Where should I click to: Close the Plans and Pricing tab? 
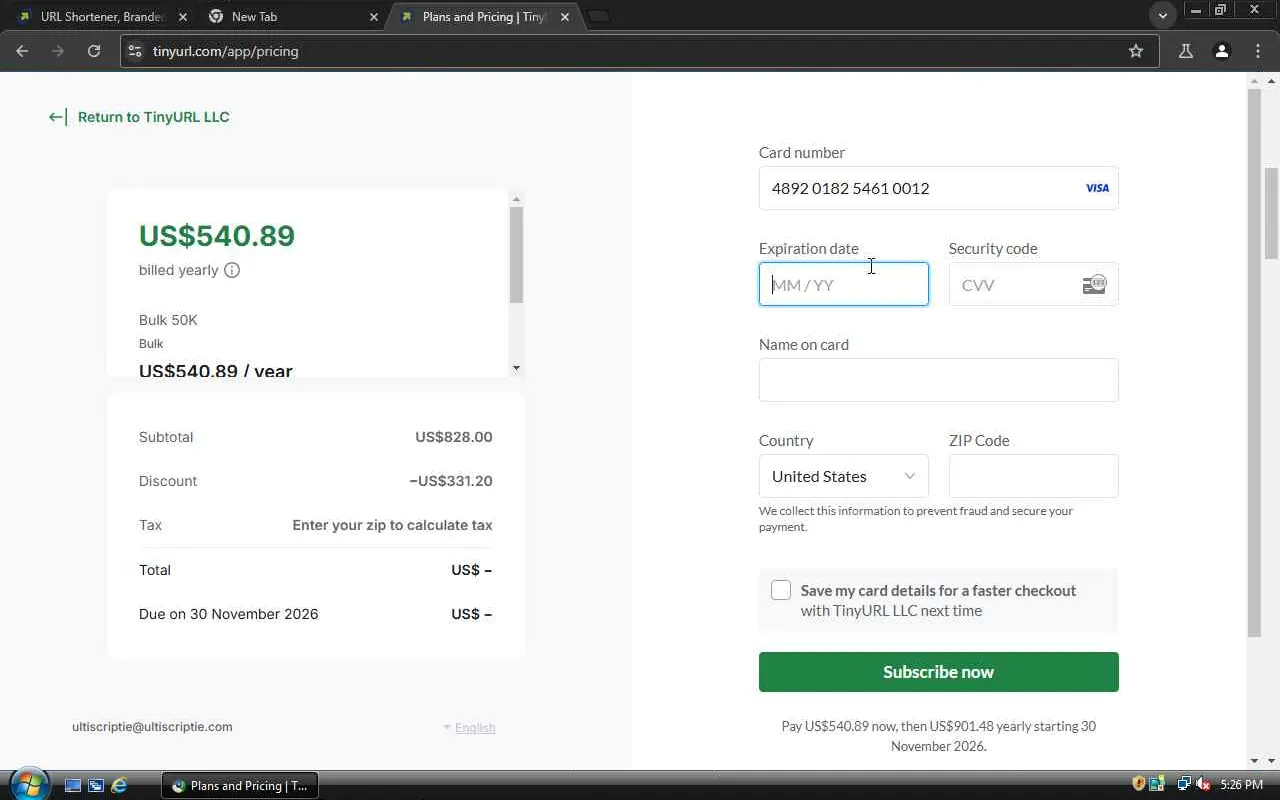point(565,17)
